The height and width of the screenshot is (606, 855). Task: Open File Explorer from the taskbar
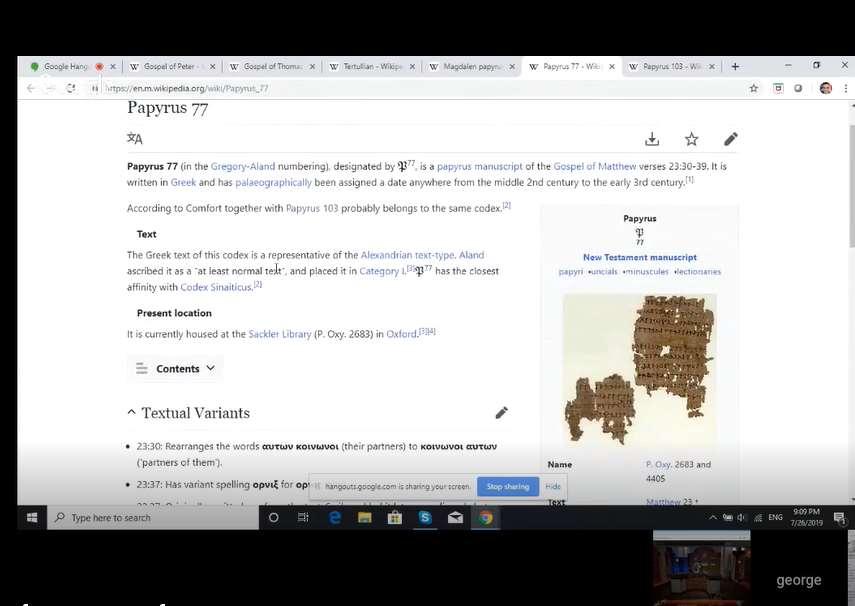tap(365, 517)
